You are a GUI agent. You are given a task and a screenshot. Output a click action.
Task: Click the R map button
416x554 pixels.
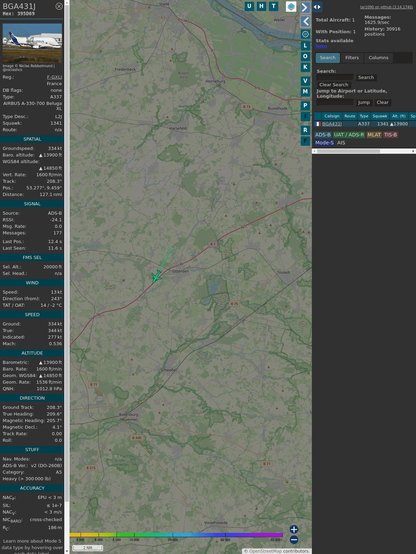305,130
